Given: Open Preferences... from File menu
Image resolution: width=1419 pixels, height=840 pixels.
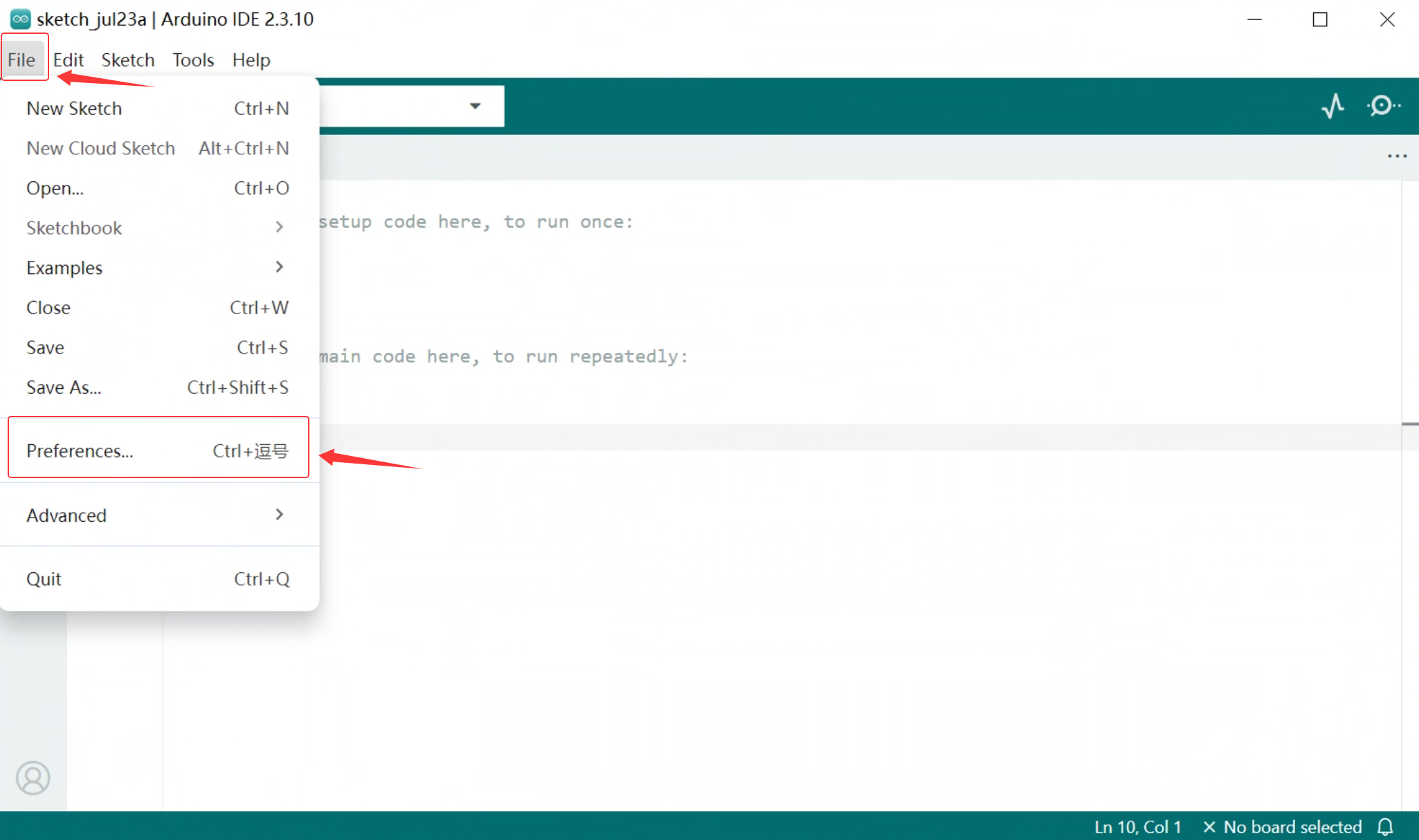Looking at the screenshot, I should (159, 451).
